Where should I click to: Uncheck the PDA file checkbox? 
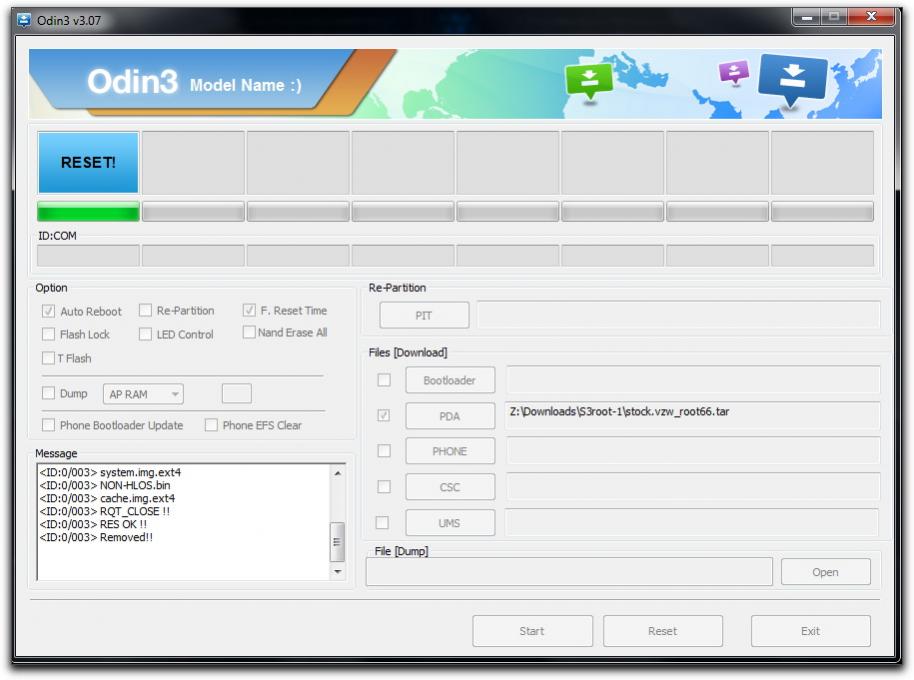(384, 415)
